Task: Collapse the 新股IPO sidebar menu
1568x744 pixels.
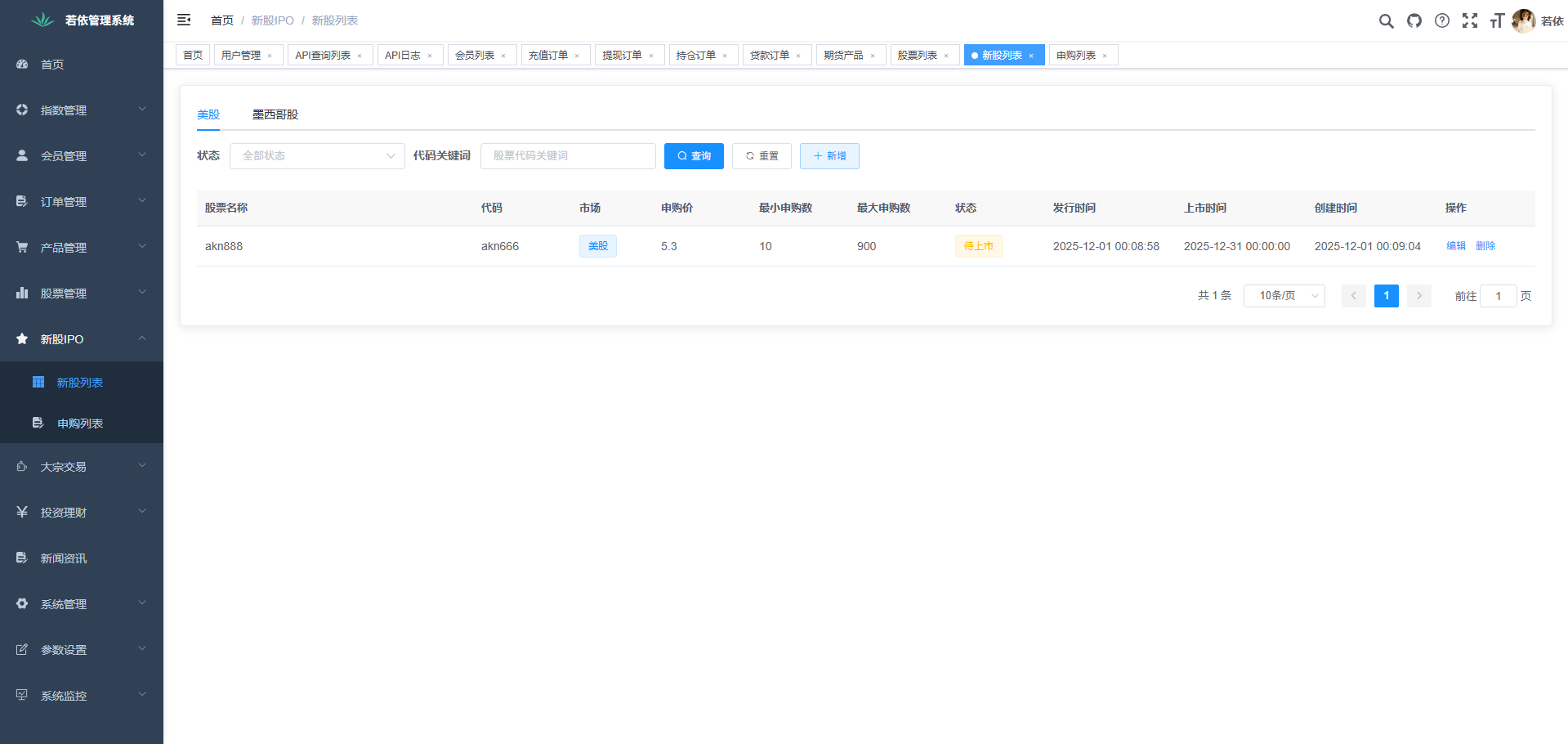Action: tap(82, 338)
